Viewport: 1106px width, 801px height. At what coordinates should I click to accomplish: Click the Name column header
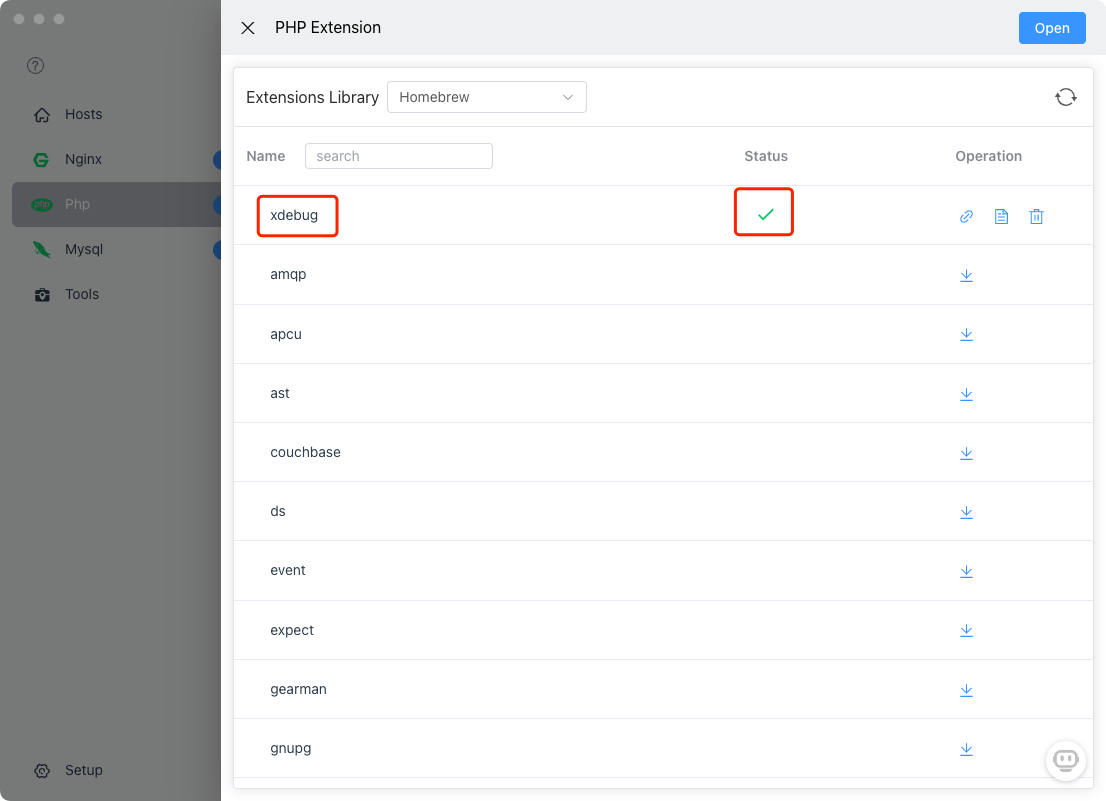tap(266, 156)
